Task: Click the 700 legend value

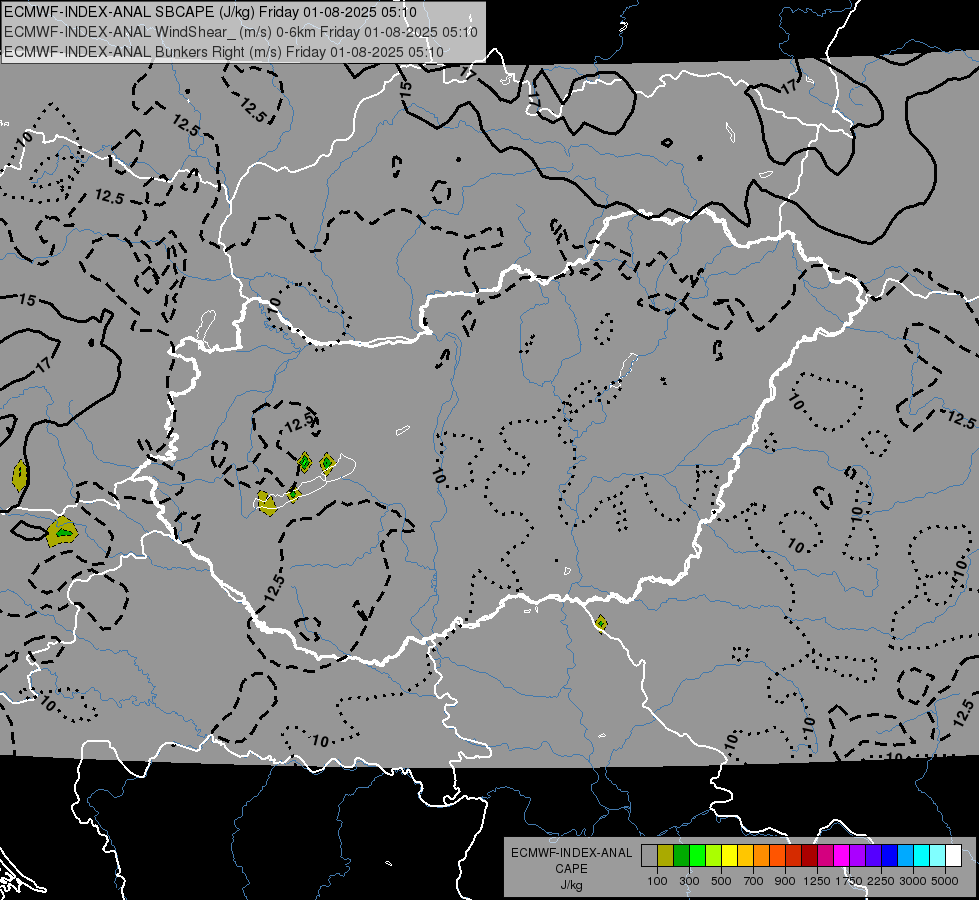Action: (754, 881)
